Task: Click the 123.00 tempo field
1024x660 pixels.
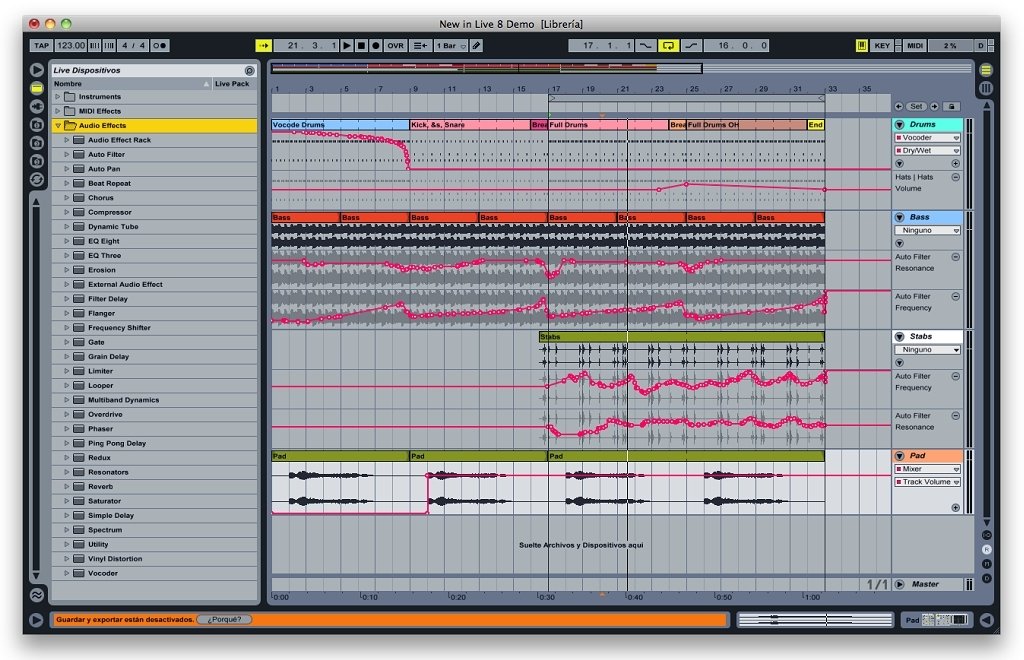Action: 71,46
